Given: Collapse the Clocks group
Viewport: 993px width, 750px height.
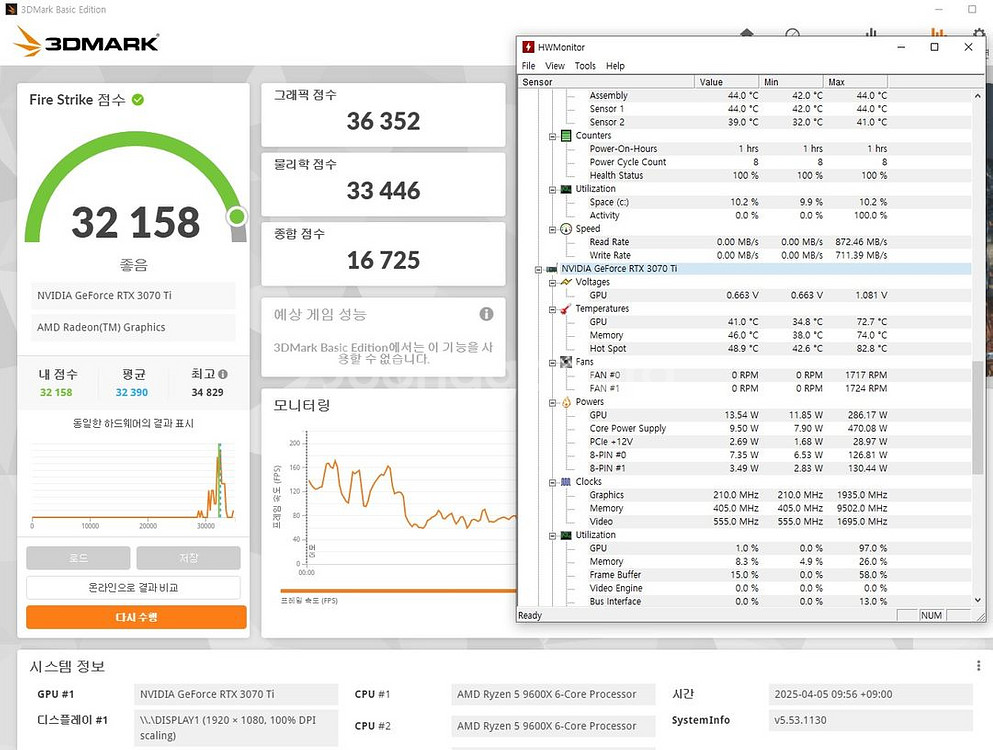Looking at the screenshot, I should point(552,482).
